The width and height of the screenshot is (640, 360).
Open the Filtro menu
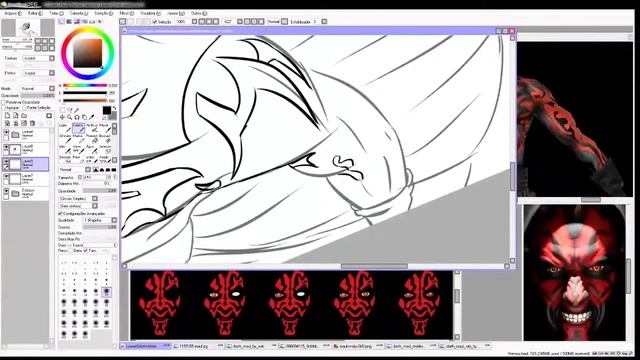point(126,13)
